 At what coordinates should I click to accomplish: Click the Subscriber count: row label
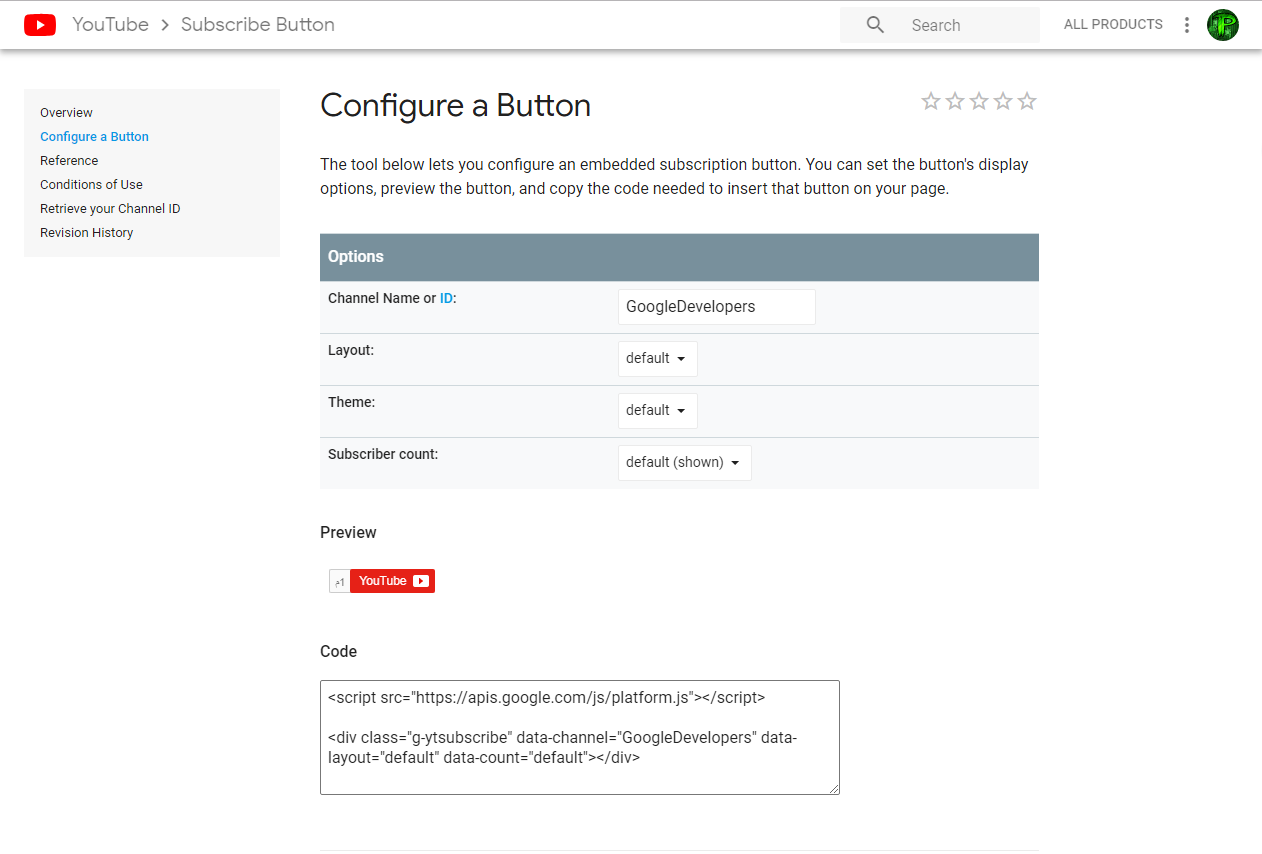(x=383, y=454)
